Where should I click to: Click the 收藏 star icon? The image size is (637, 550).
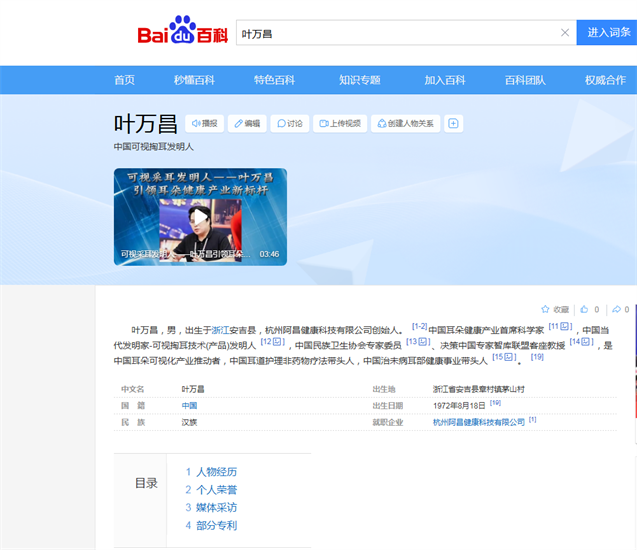[x=545, y=310]
